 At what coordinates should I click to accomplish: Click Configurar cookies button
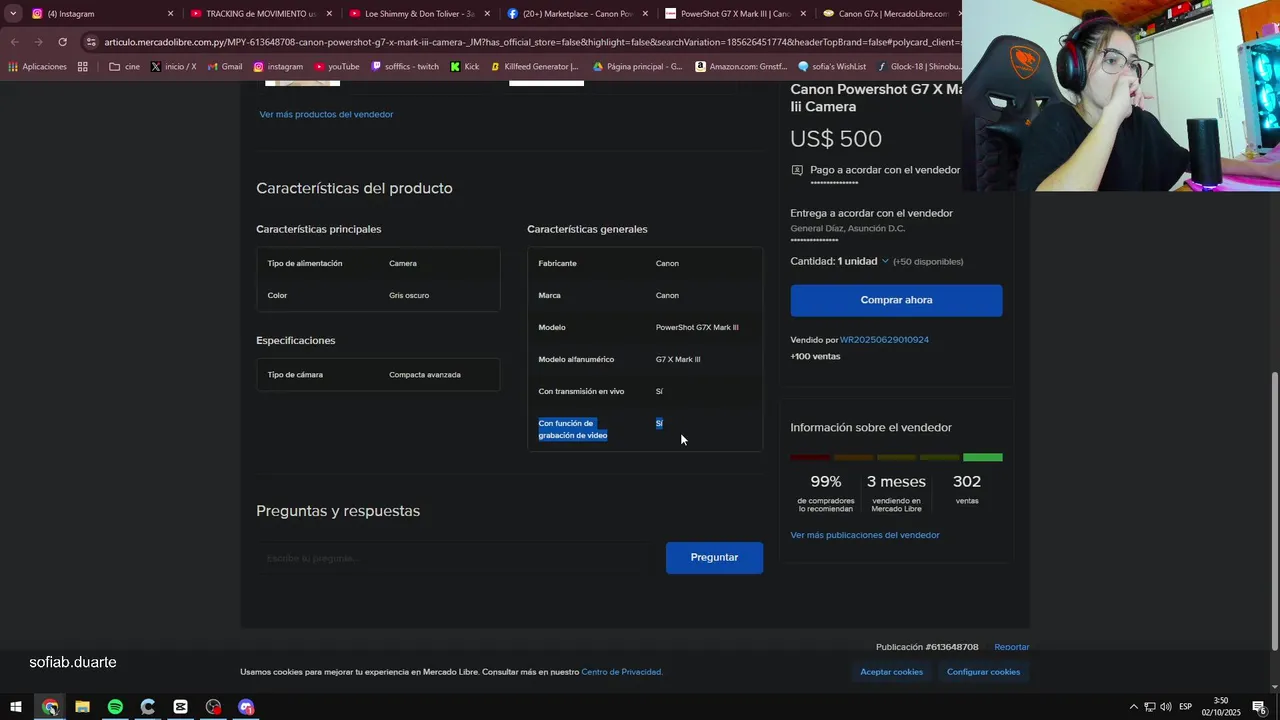click(x=983, y=672)
